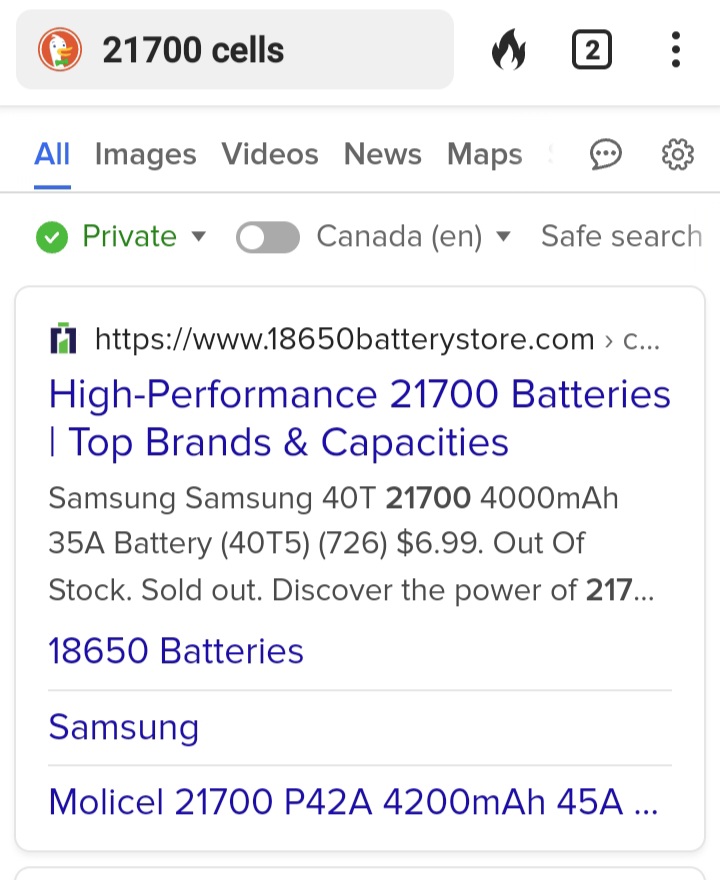This screenshot has width=720, height=880.
Task: Switch to the Images tab
Action: pyautogui.click(x=145, y=154)
